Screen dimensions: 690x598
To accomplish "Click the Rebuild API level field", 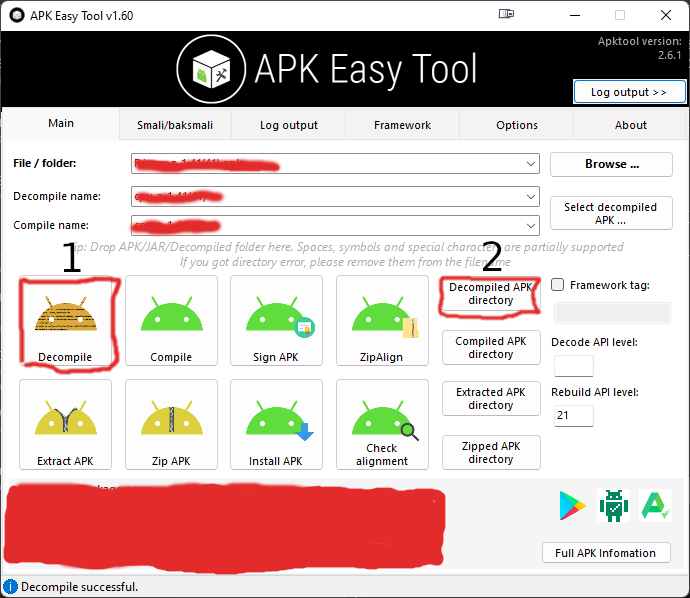I will [573, 415].
